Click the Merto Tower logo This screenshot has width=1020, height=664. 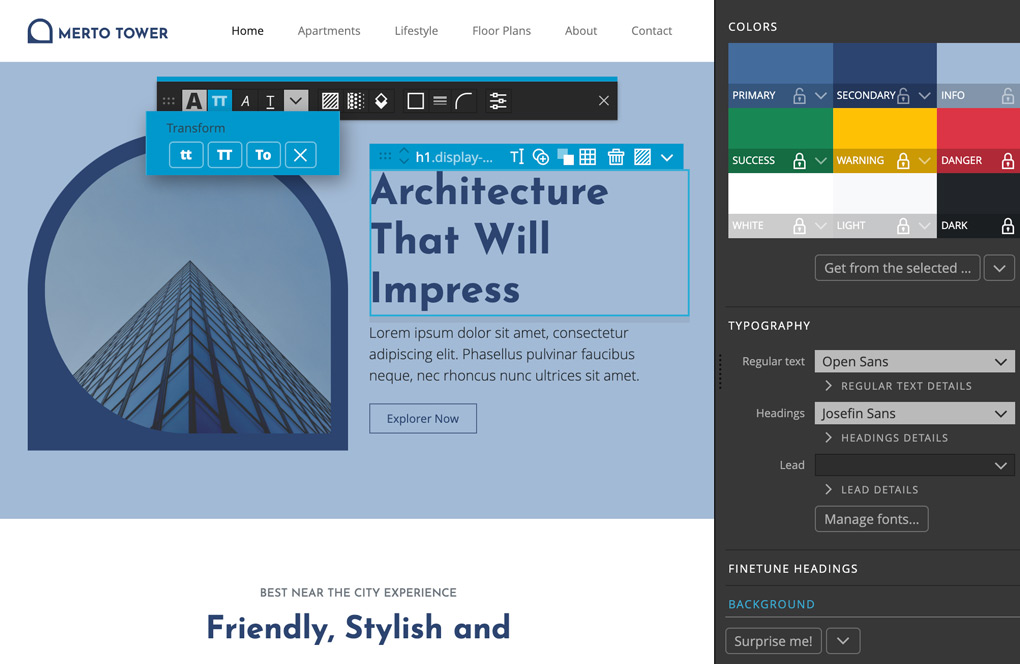tap(98, 31)
